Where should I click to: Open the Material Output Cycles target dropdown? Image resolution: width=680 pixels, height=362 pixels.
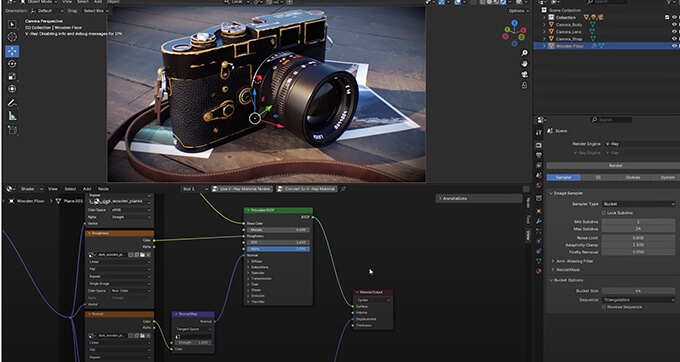click(x=373, y=300)
